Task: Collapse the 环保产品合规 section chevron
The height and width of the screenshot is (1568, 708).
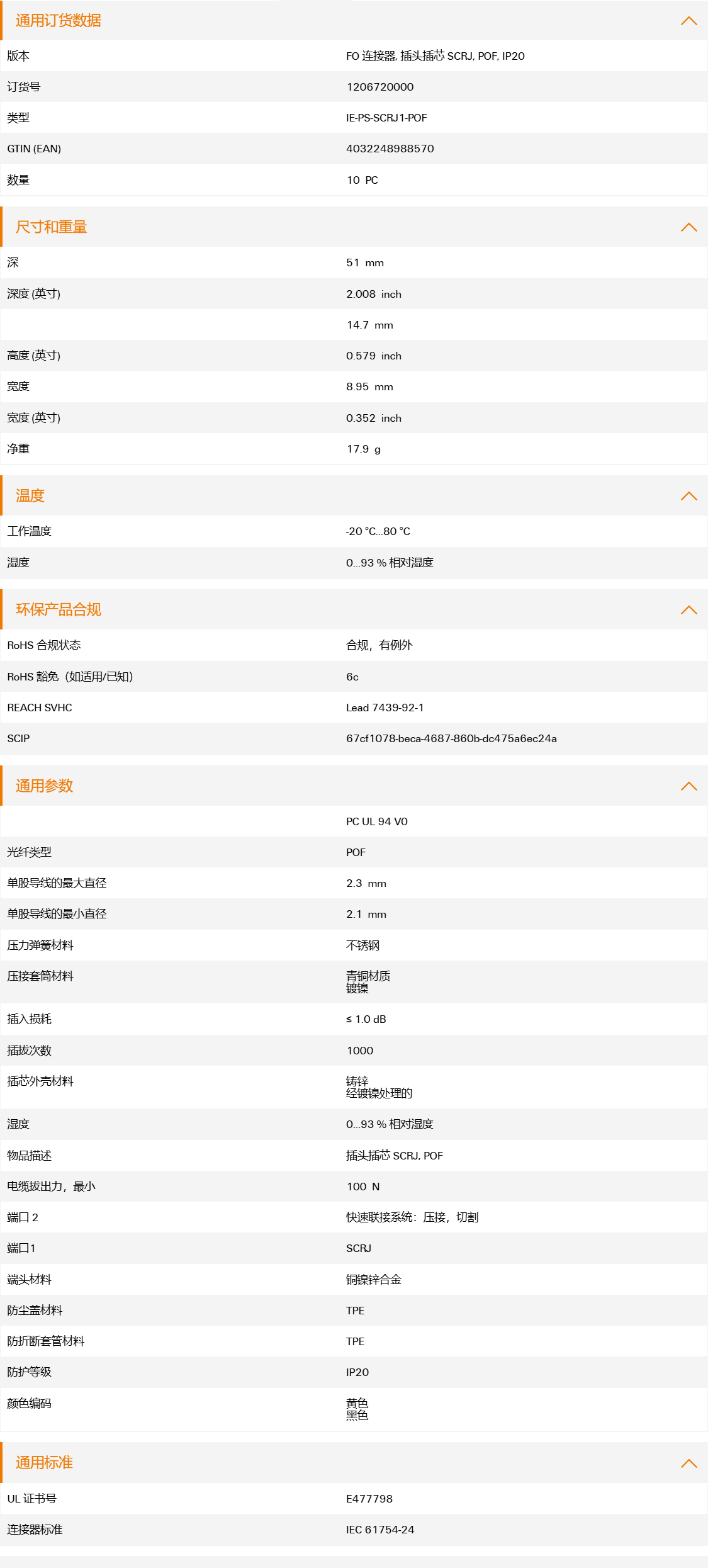Action: tap(688, 610)
